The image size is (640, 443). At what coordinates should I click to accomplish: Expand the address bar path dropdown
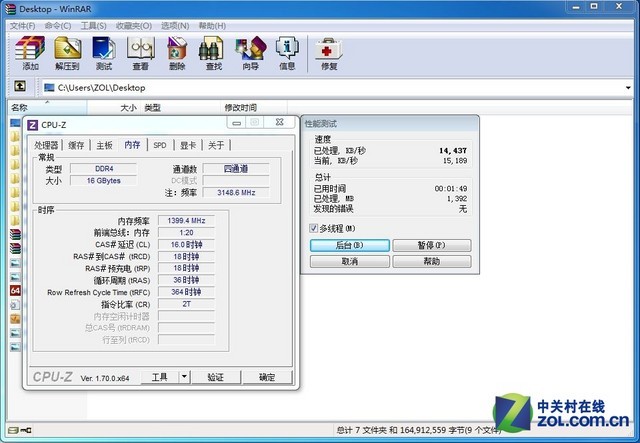627,87
